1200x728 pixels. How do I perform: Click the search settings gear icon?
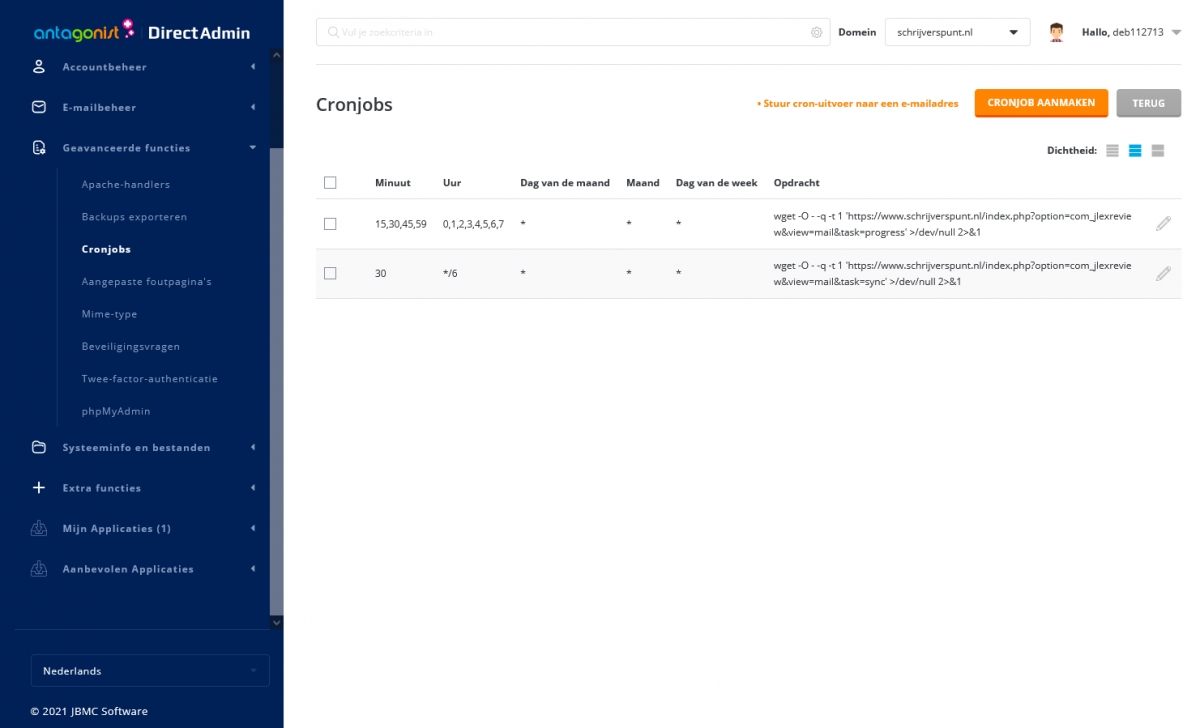[816, 32]
